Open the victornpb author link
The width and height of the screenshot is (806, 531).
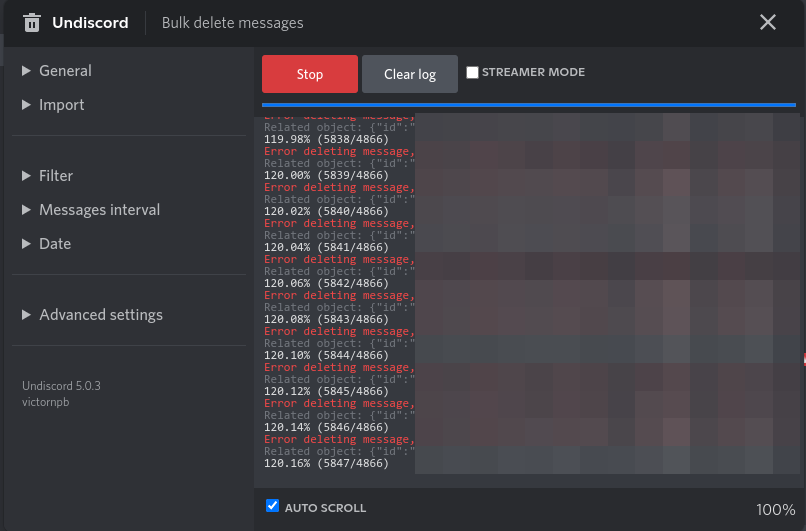[x=46, y=402]
